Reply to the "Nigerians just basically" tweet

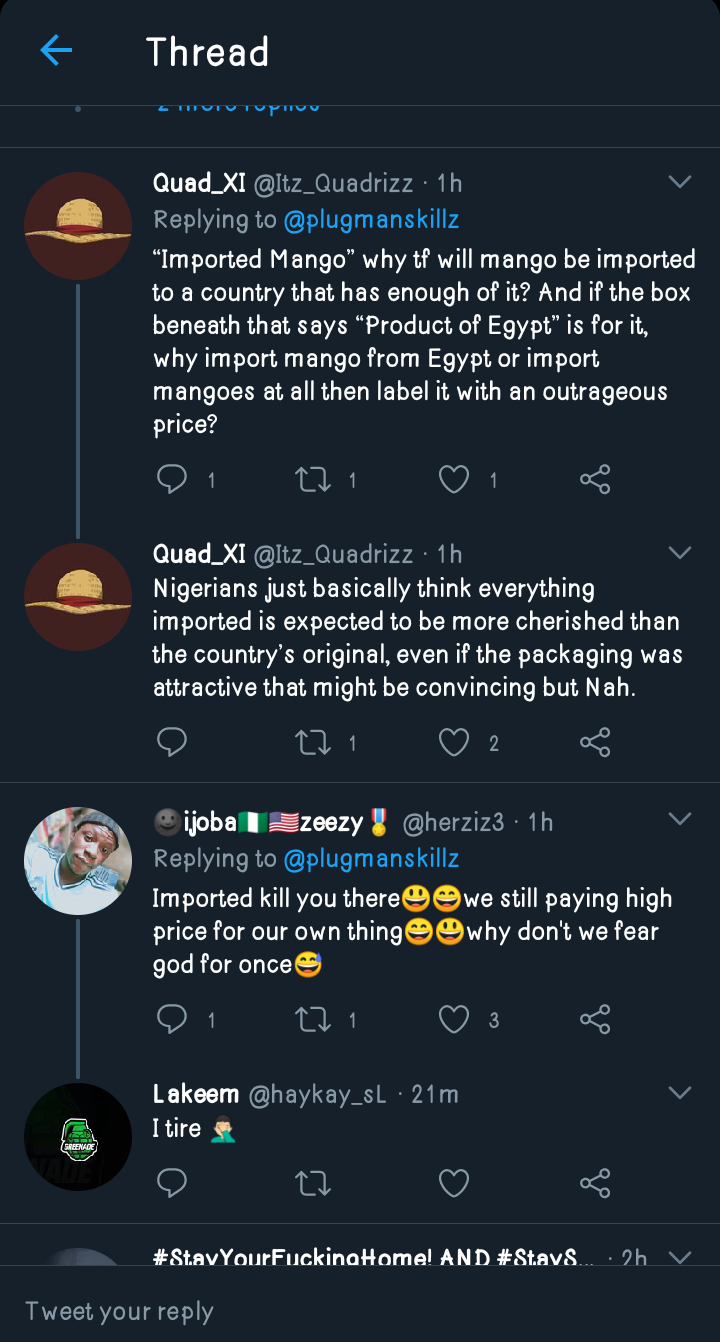tap(172, 742)
